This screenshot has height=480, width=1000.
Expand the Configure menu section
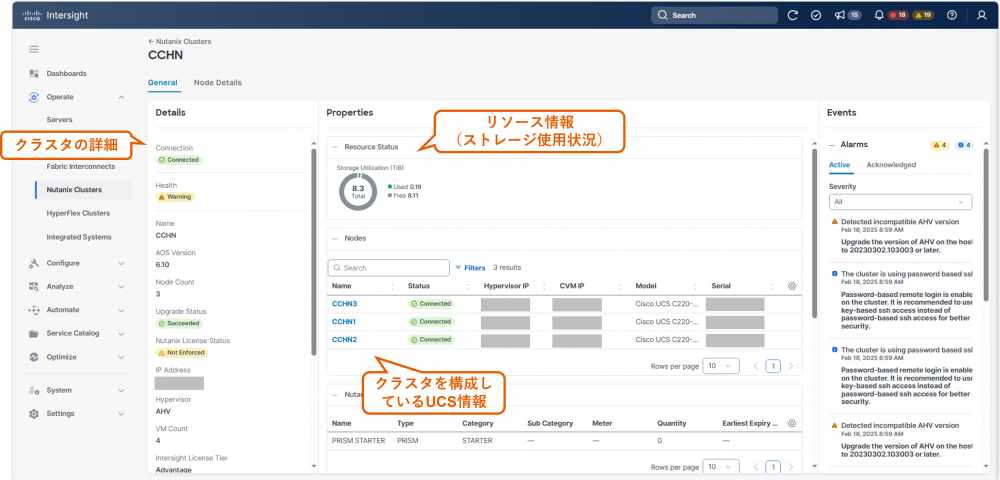[121, 263]
